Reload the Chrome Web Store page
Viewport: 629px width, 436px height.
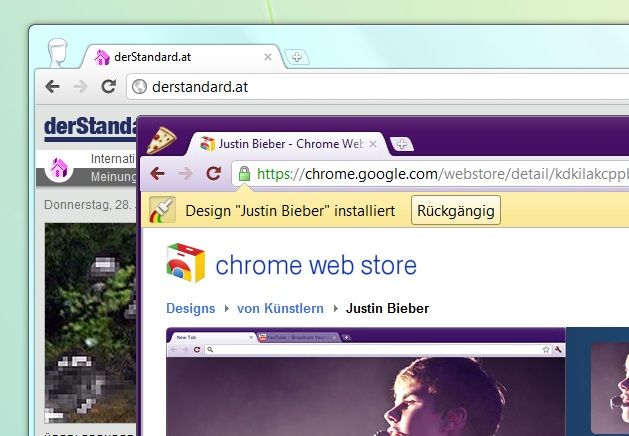click(213, 174)
